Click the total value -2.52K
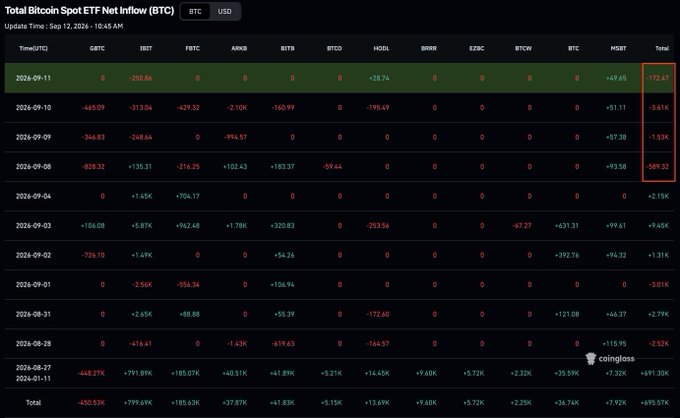This screenshot has width=680, height=418. click(659, 343)
